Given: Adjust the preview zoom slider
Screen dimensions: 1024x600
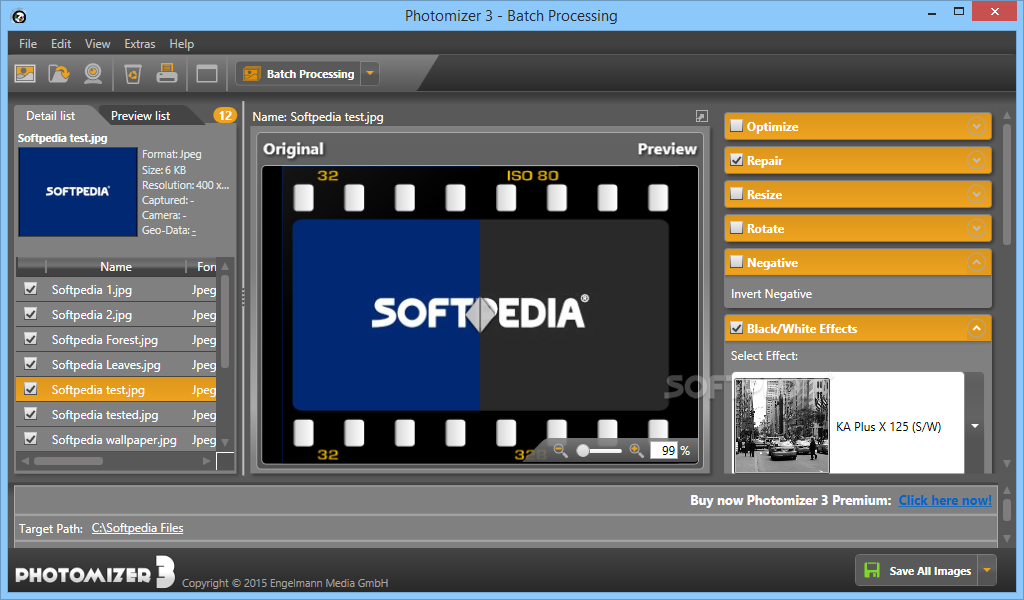Looking at the screenshot, I should 599,451.
